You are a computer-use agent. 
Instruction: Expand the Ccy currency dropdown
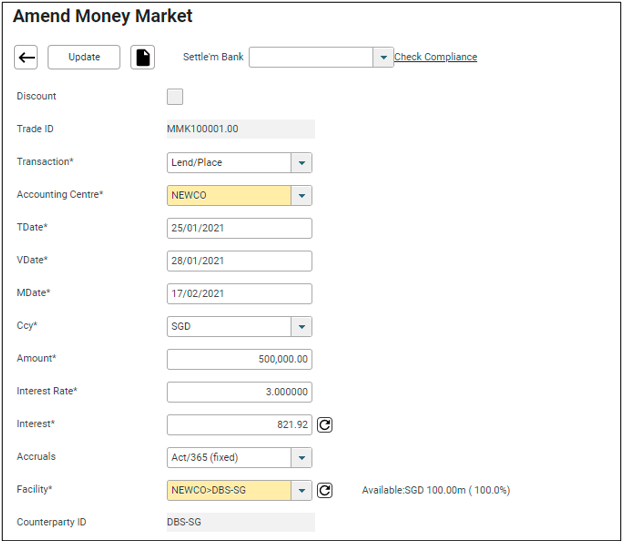(301, 327)
